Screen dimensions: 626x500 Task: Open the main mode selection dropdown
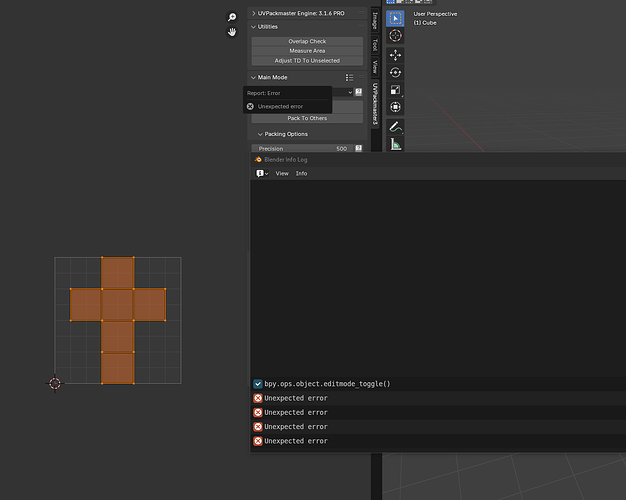click(343, 92)
